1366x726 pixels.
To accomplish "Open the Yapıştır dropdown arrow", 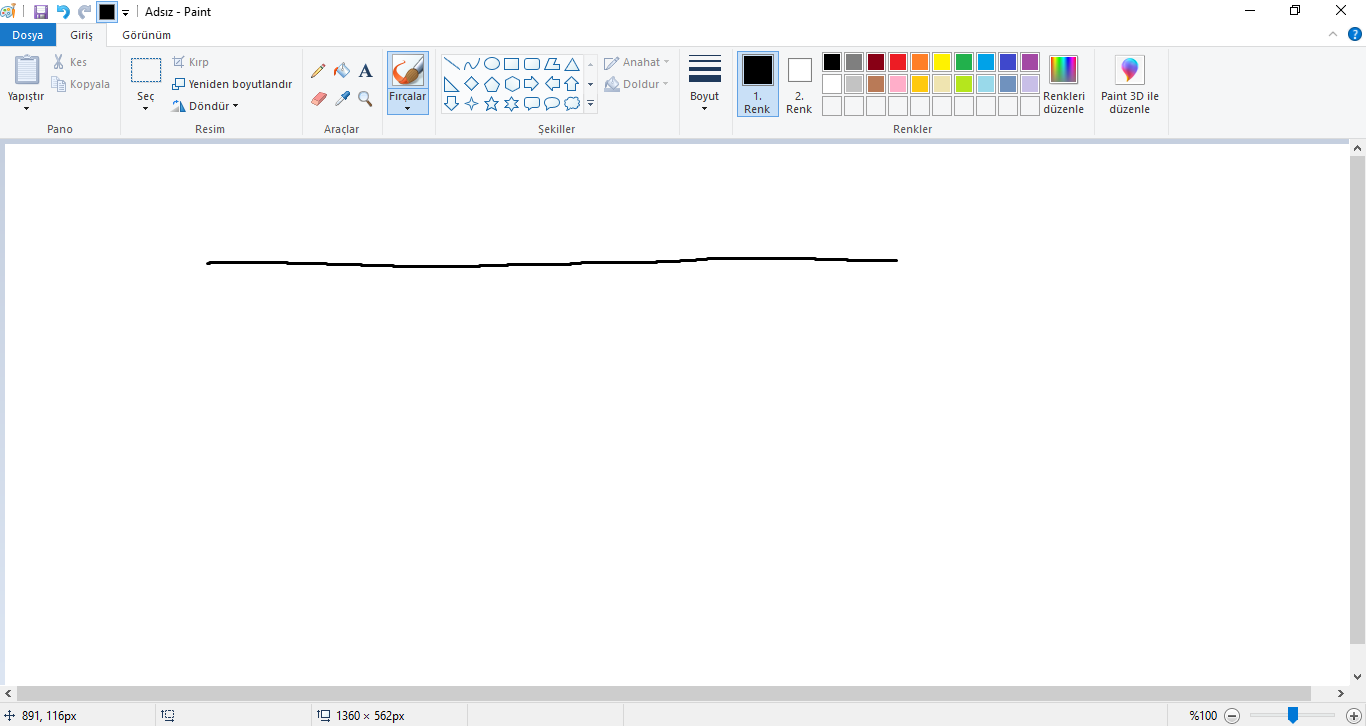I will tap(26, 108).
